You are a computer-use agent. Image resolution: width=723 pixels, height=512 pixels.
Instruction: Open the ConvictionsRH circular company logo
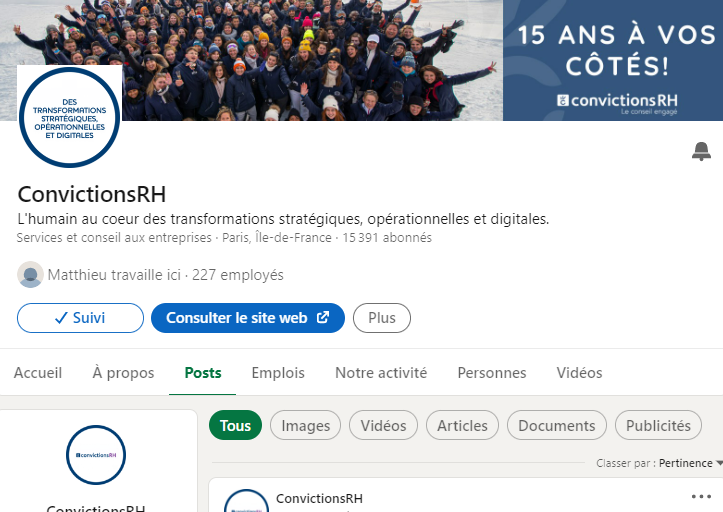click(x=70, y=117)
